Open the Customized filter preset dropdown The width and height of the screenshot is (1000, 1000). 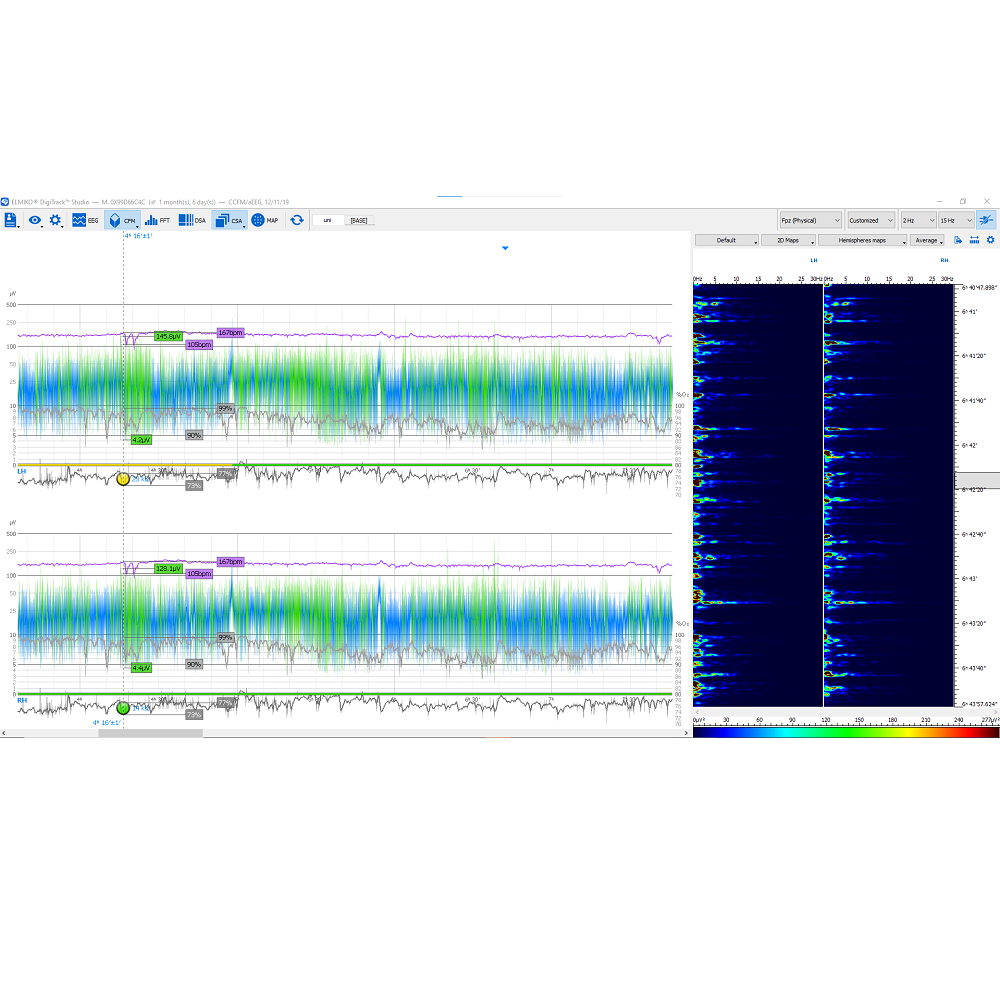coord(870,220)
